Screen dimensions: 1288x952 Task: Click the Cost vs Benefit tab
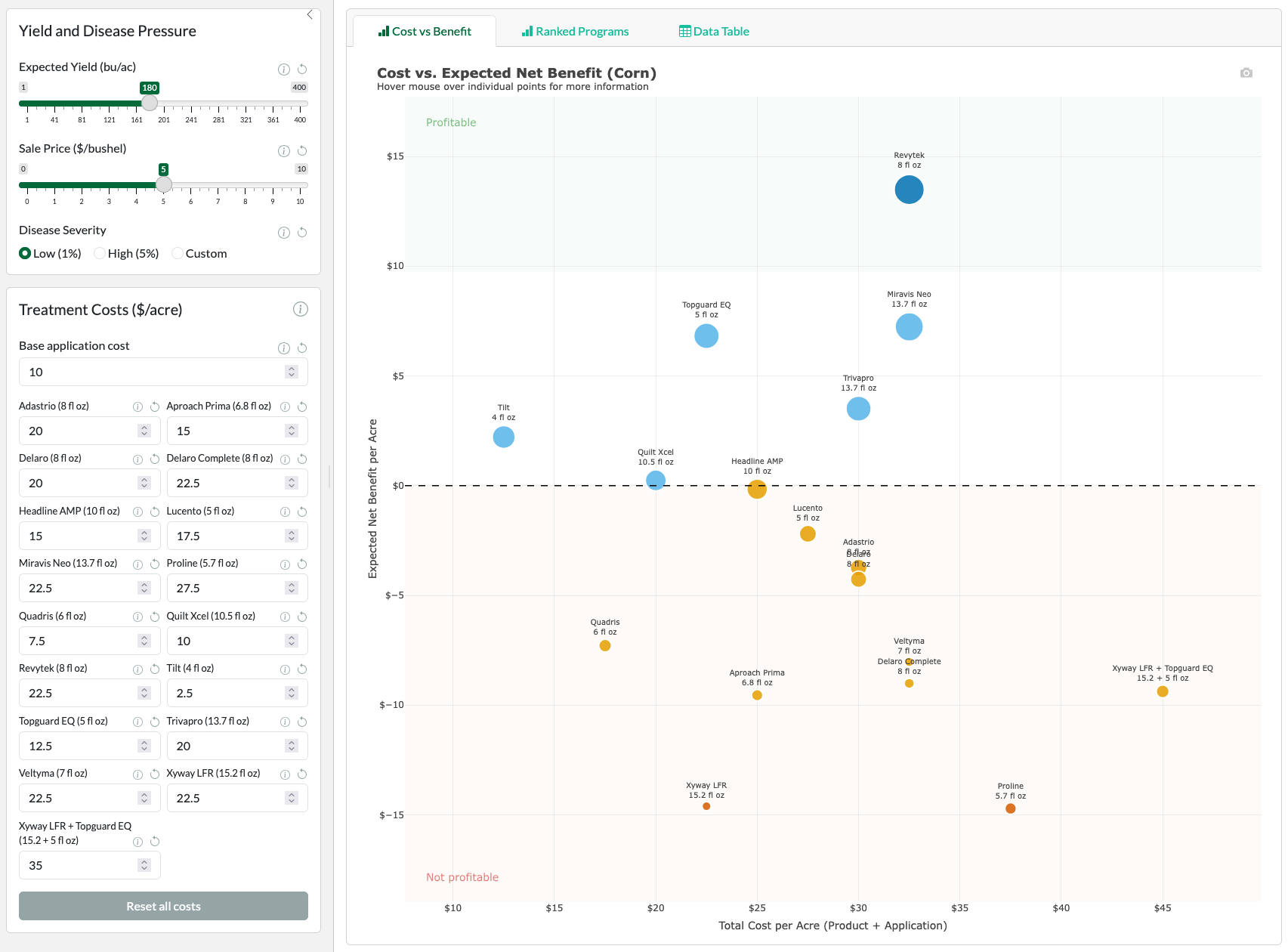point(425,32)
